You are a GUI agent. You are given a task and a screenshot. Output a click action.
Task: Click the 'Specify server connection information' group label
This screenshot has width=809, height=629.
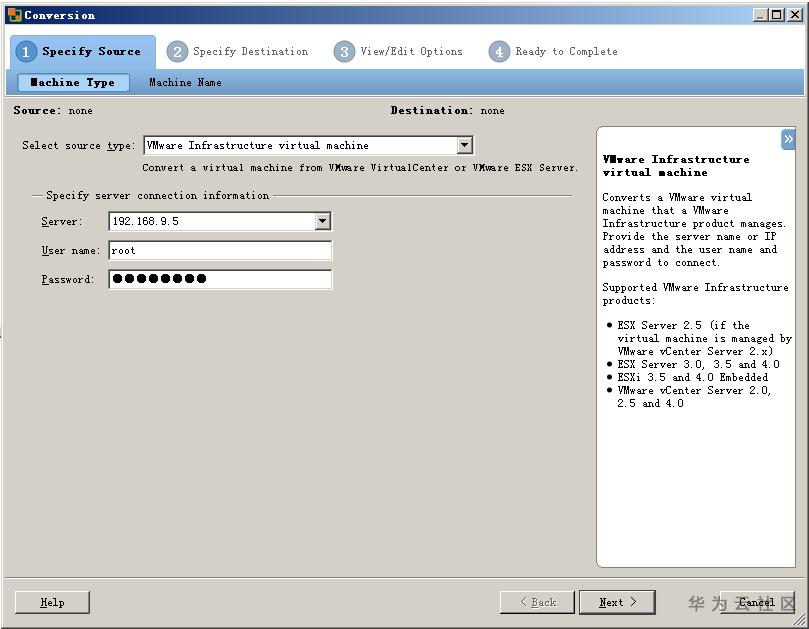coord(157,196)
